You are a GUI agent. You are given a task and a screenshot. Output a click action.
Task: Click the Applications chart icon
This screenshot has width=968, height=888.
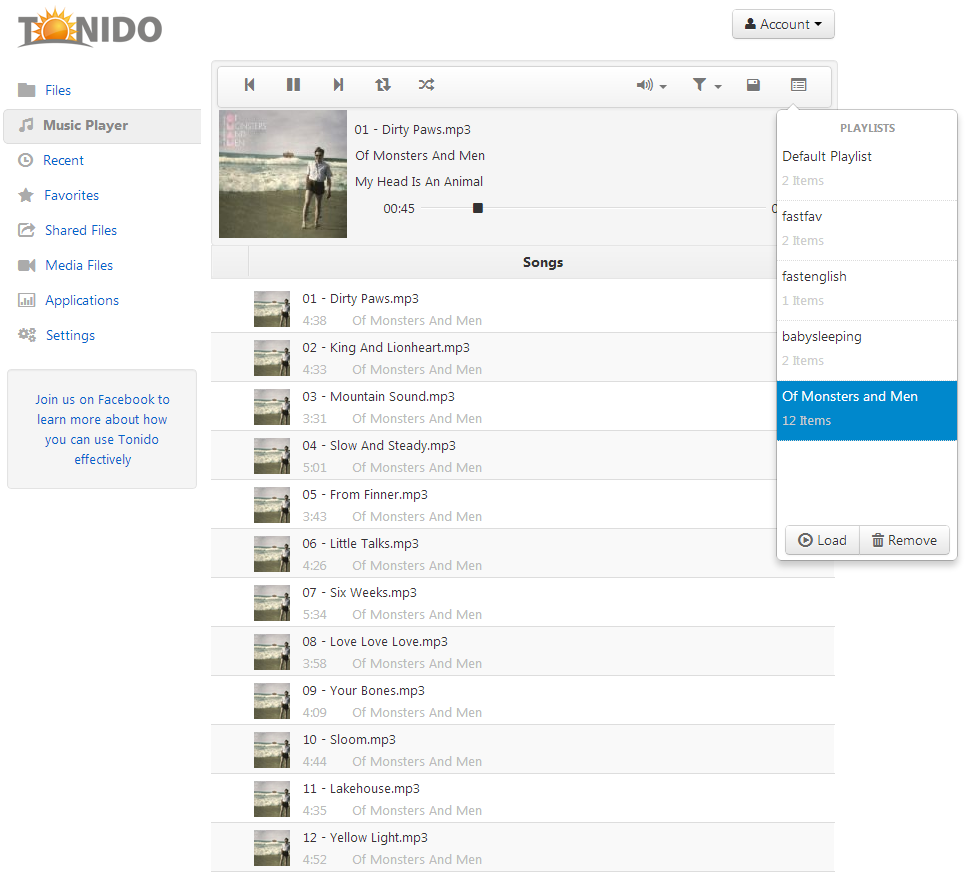click(27, 300)
